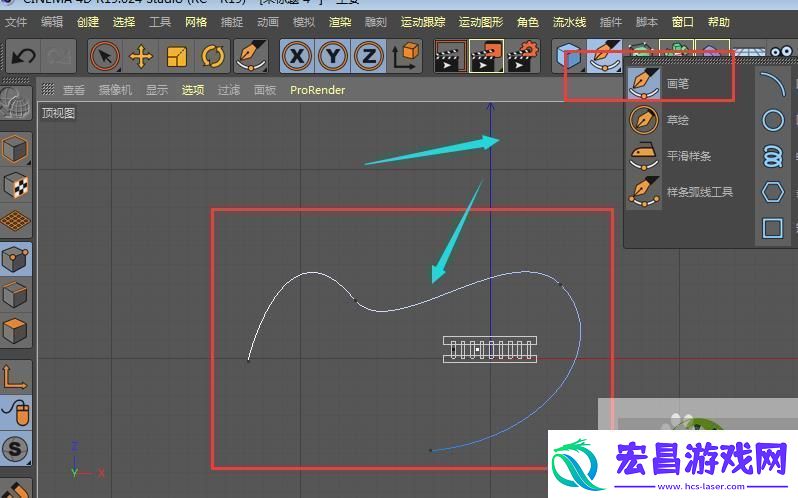Toggle Tweak mode mouse icon
The height and width of the screenshot is (498, 798).
(x=16, y=413)
